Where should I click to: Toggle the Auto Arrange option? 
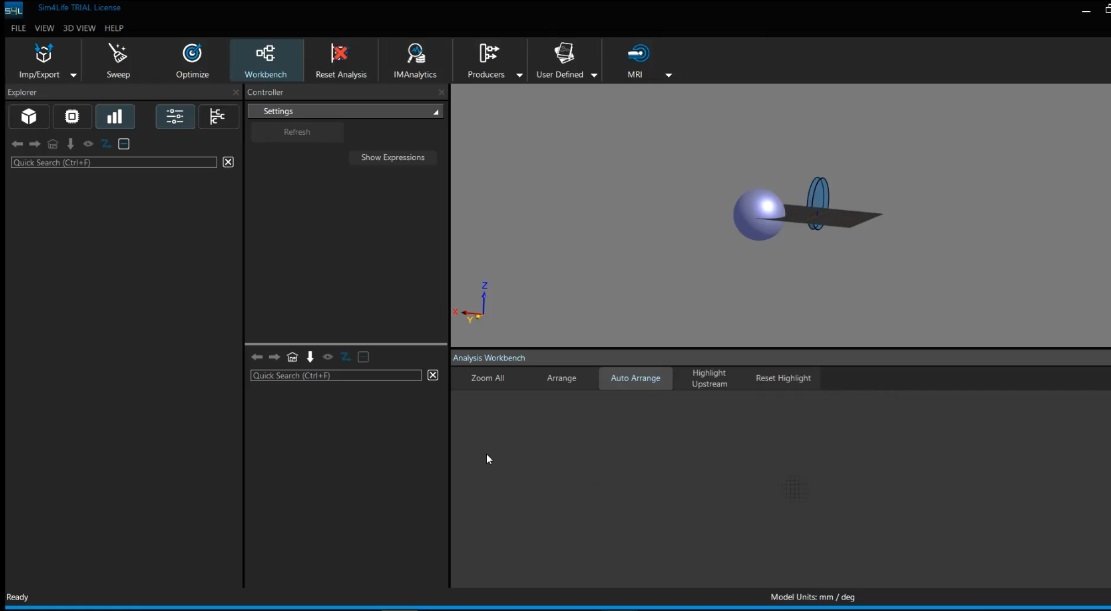(x=635, y=378)
